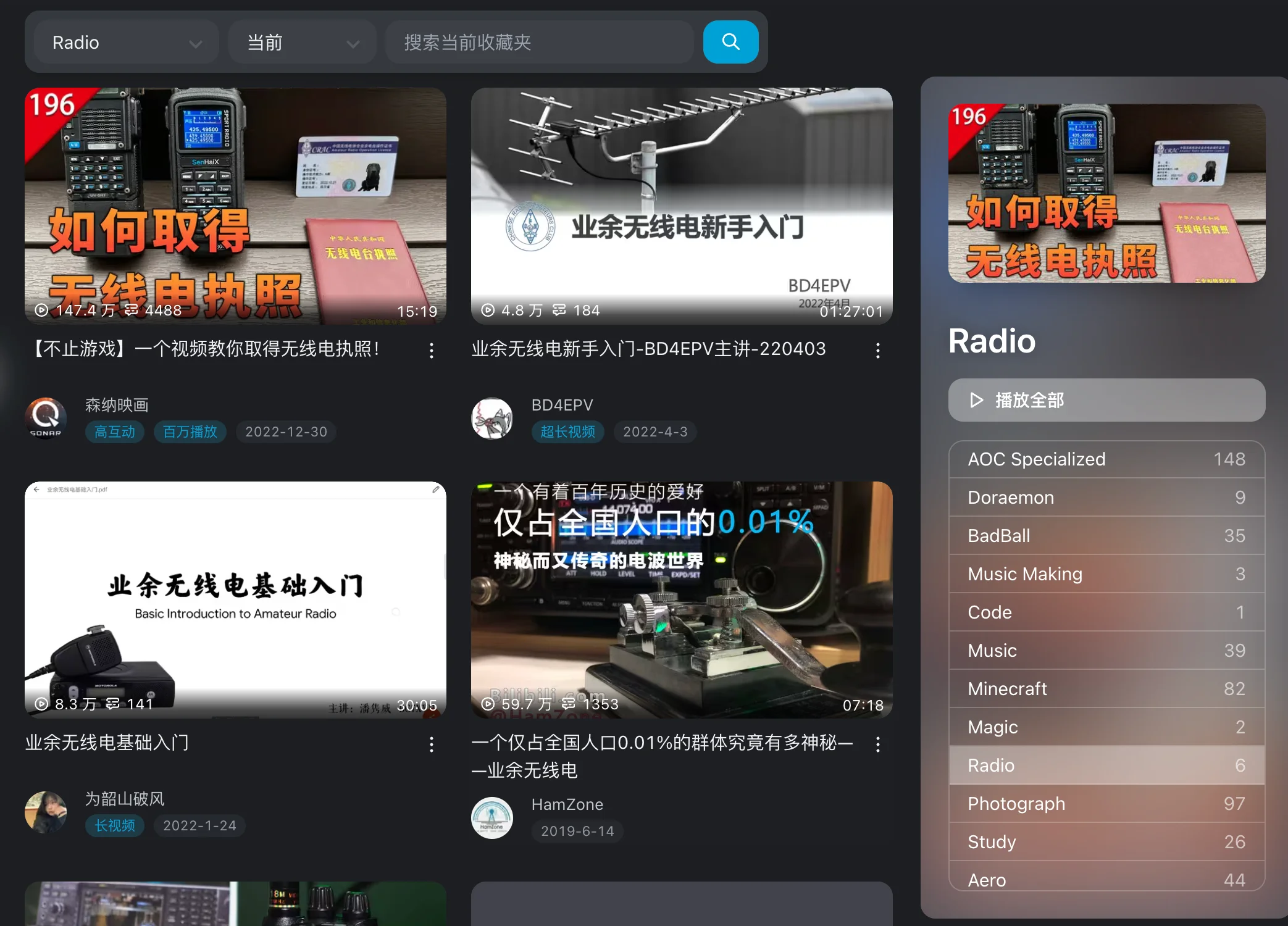This screenshot has height=926, width=1288.
Task: Open 业余无线电基础入门 PDF slide thumbnail
Action: [235, 599]
